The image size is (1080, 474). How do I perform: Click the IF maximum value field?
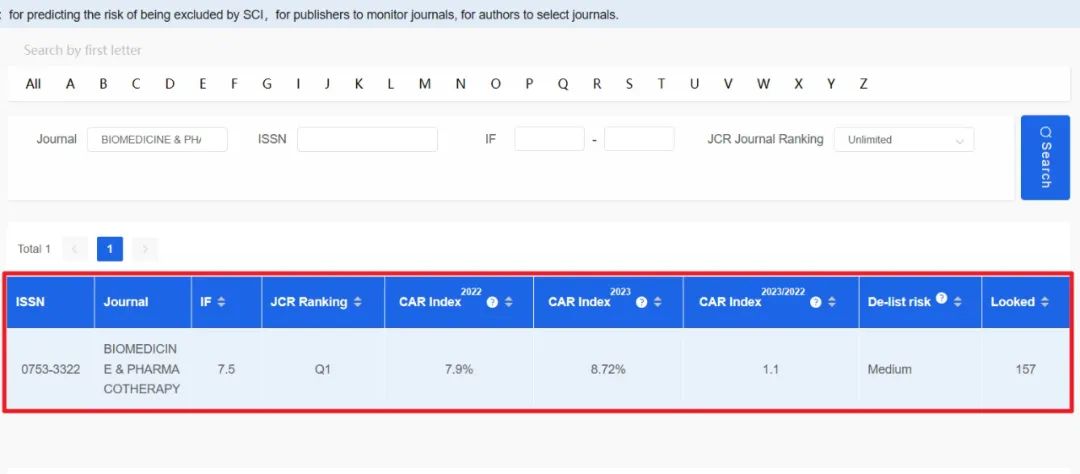pos(639,139)
